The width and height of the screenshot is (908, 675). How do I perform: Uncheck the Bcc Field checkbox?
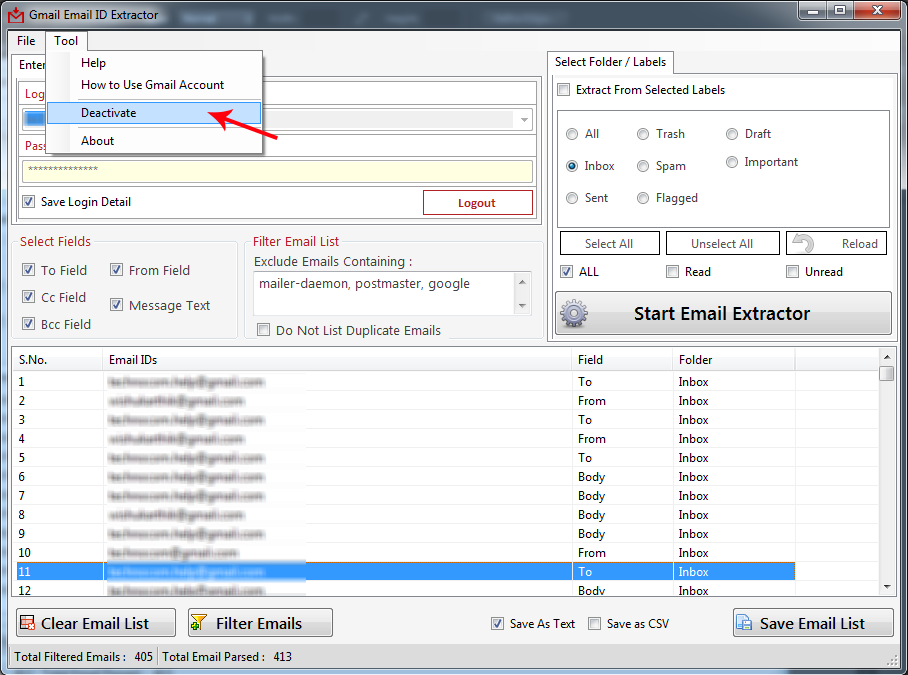click(28, 324)
